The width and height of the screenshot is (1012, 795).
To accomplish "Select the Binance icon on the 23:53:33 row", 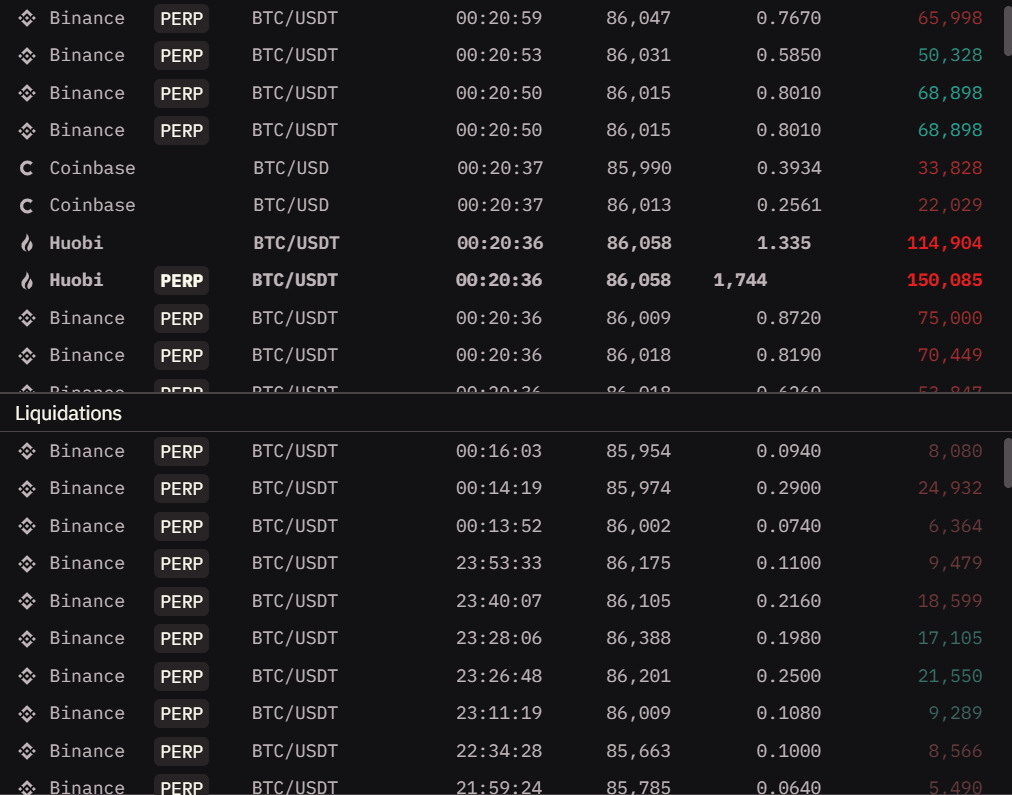I will tap(26, 563).
